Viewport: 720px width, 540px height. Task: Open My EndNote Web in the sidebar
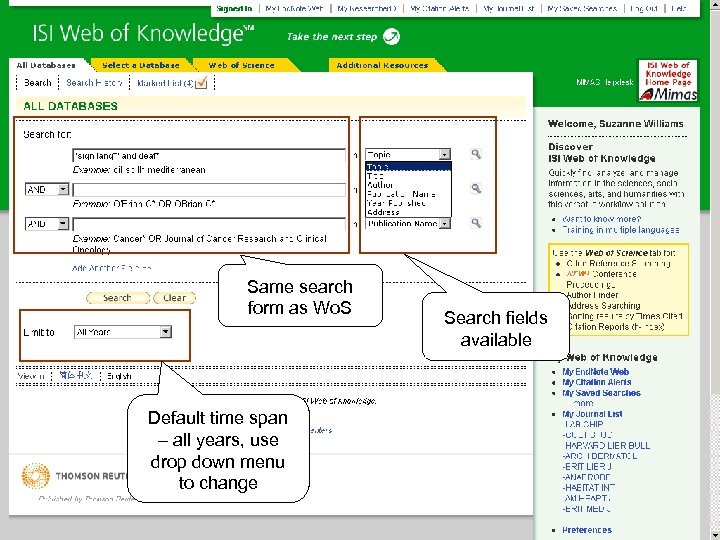click(x=596, y=372)
